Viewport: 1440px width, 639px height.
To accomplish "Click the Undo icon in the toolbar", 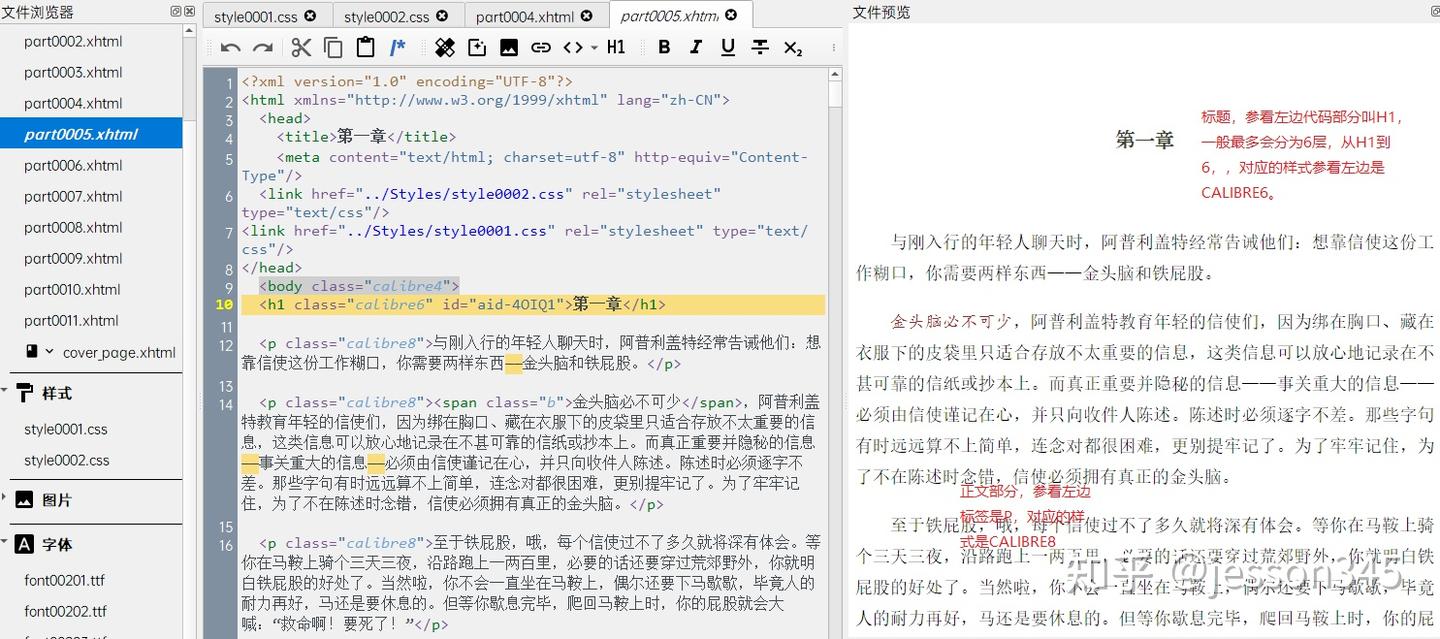I will tap(231, 47).
